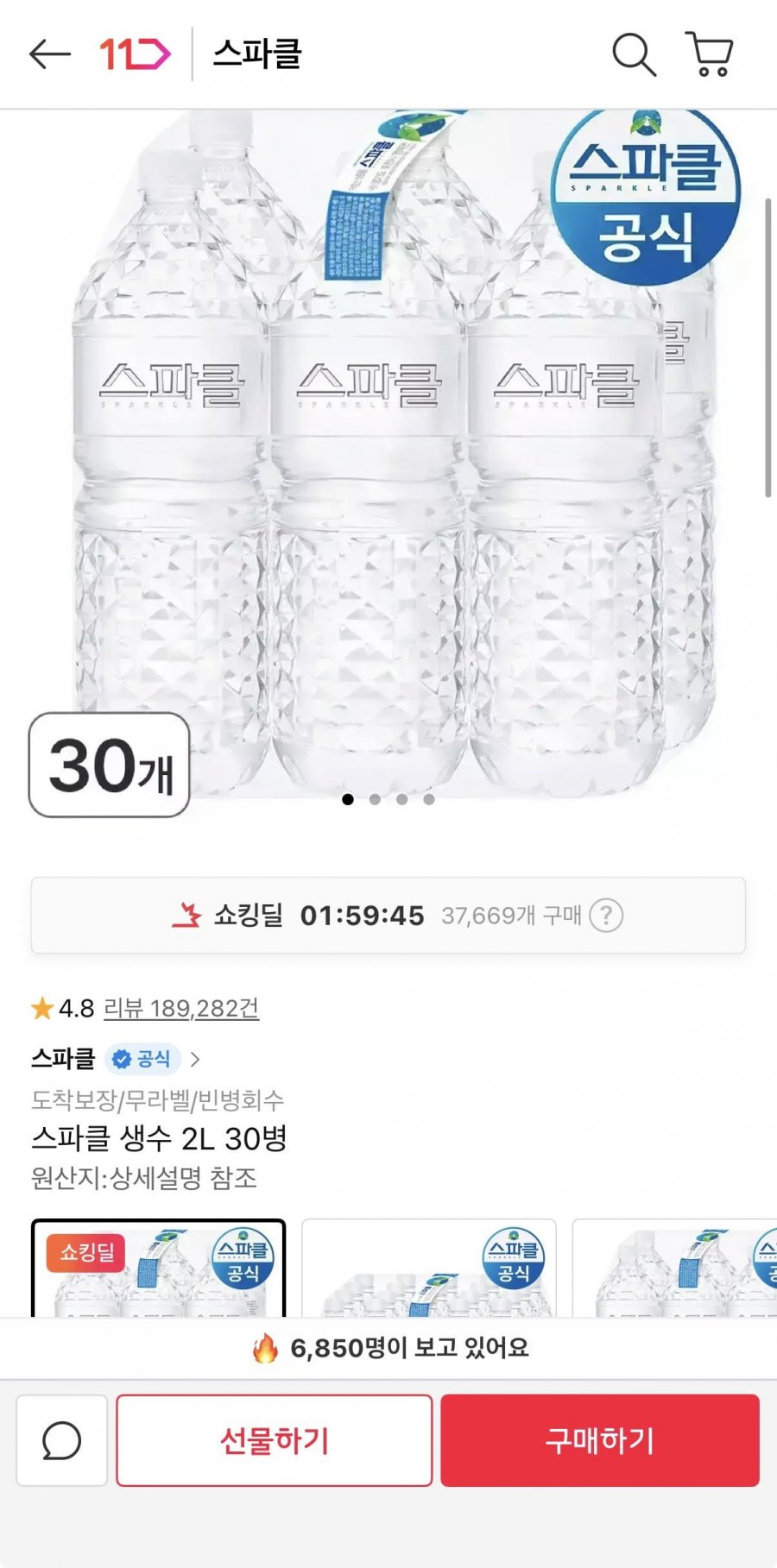Select the first 쇼킹딜 option thumbnail
Screen dimensions: 777x1568
point(158,1269)
